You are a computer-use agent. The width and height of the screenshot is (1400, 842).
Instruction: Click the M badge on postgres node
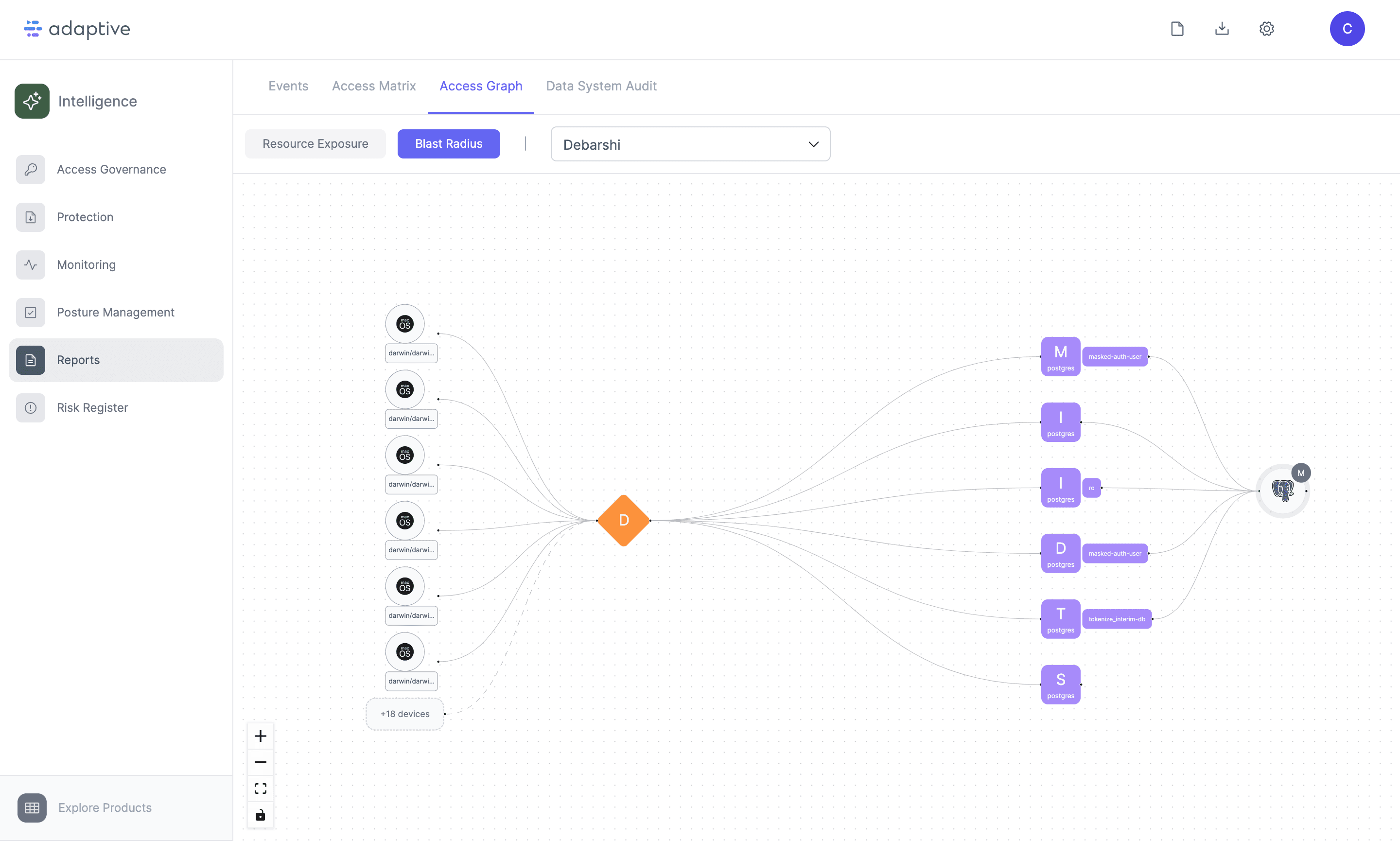(x=1301, y=473)
